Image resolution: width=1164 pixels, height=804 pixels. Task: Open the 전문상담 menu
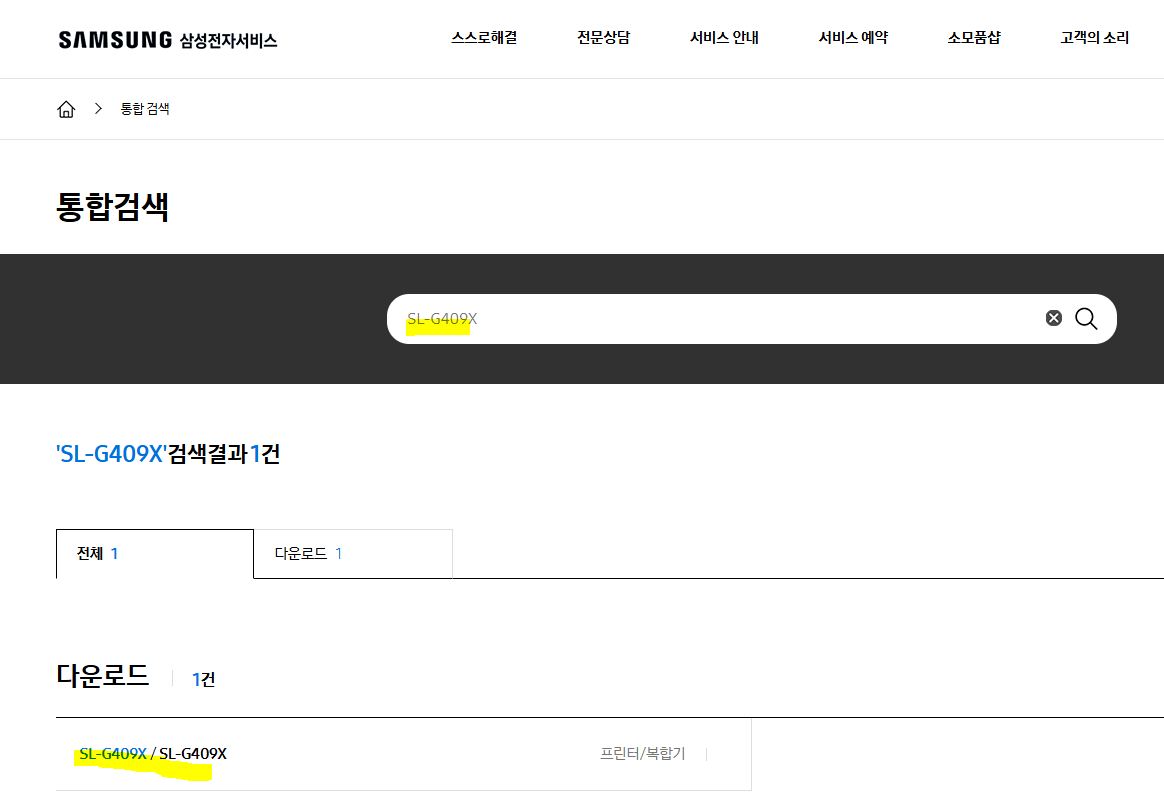click(604, 37)
